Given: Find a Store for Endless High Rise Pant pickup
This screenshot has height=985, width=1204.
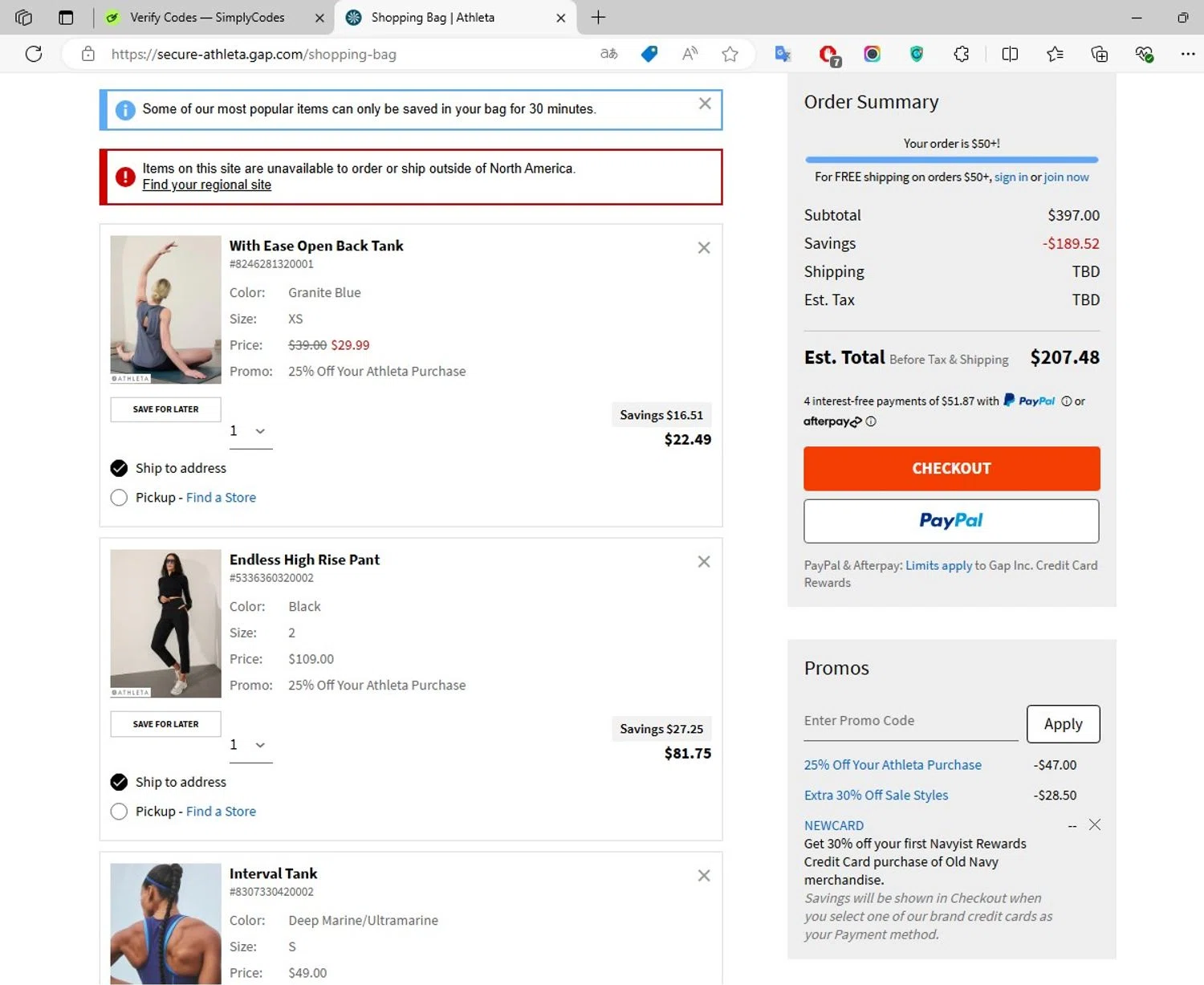Looking at the screenshot, I should point(221,812).
